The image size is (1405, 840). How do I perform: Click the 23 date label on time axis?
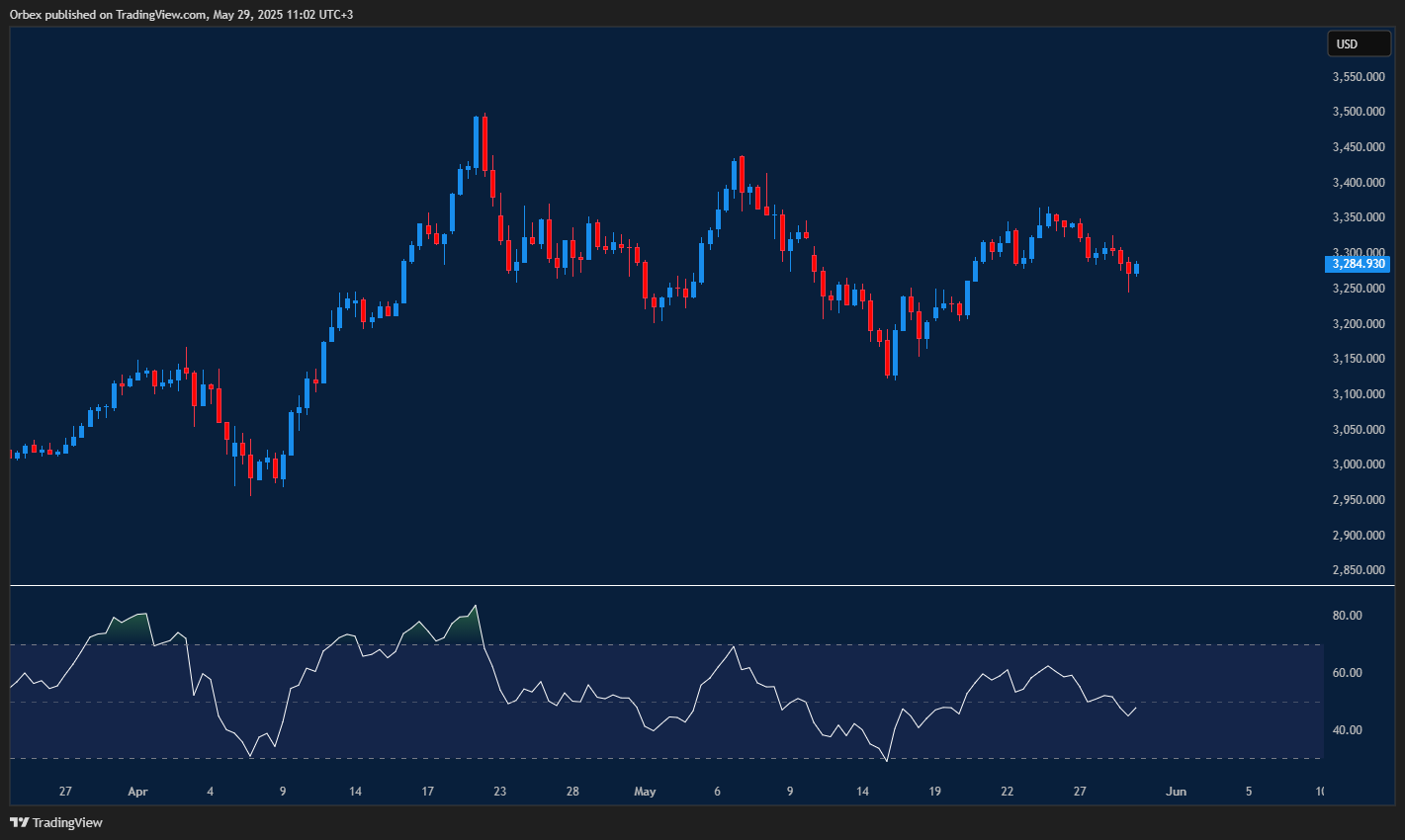click(x=500, y=792)
